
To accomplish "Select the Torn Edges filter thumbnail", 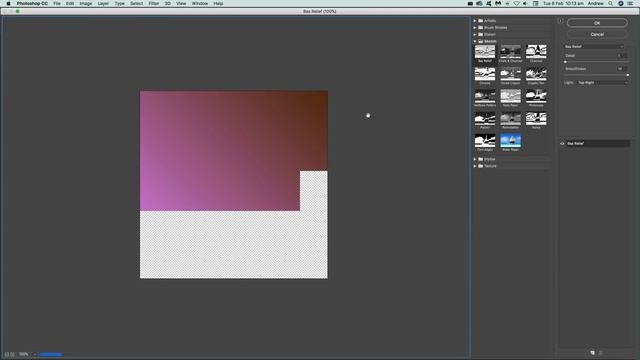I will (x=485, y=141).
